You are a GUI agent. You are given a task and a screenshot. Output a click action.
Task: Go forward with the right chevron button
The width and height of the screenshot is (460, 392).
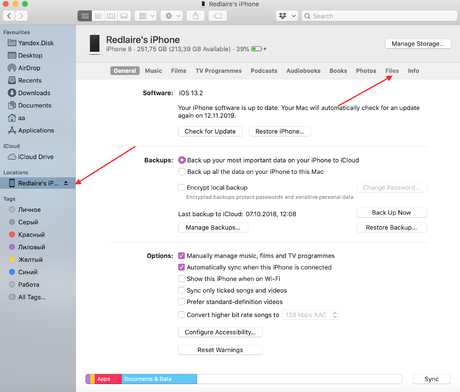pyautogui.click(x=21, y=16)
